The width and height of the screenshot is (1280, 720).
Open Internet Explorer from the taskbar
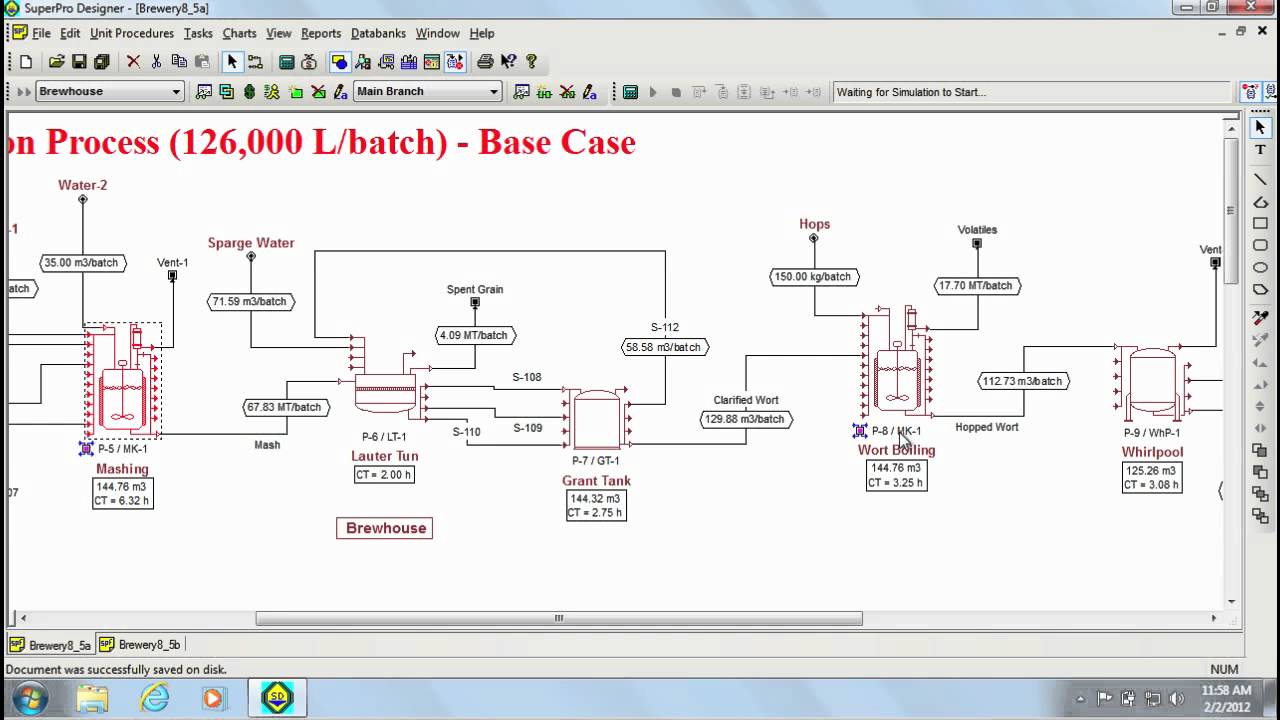point(154,697)
